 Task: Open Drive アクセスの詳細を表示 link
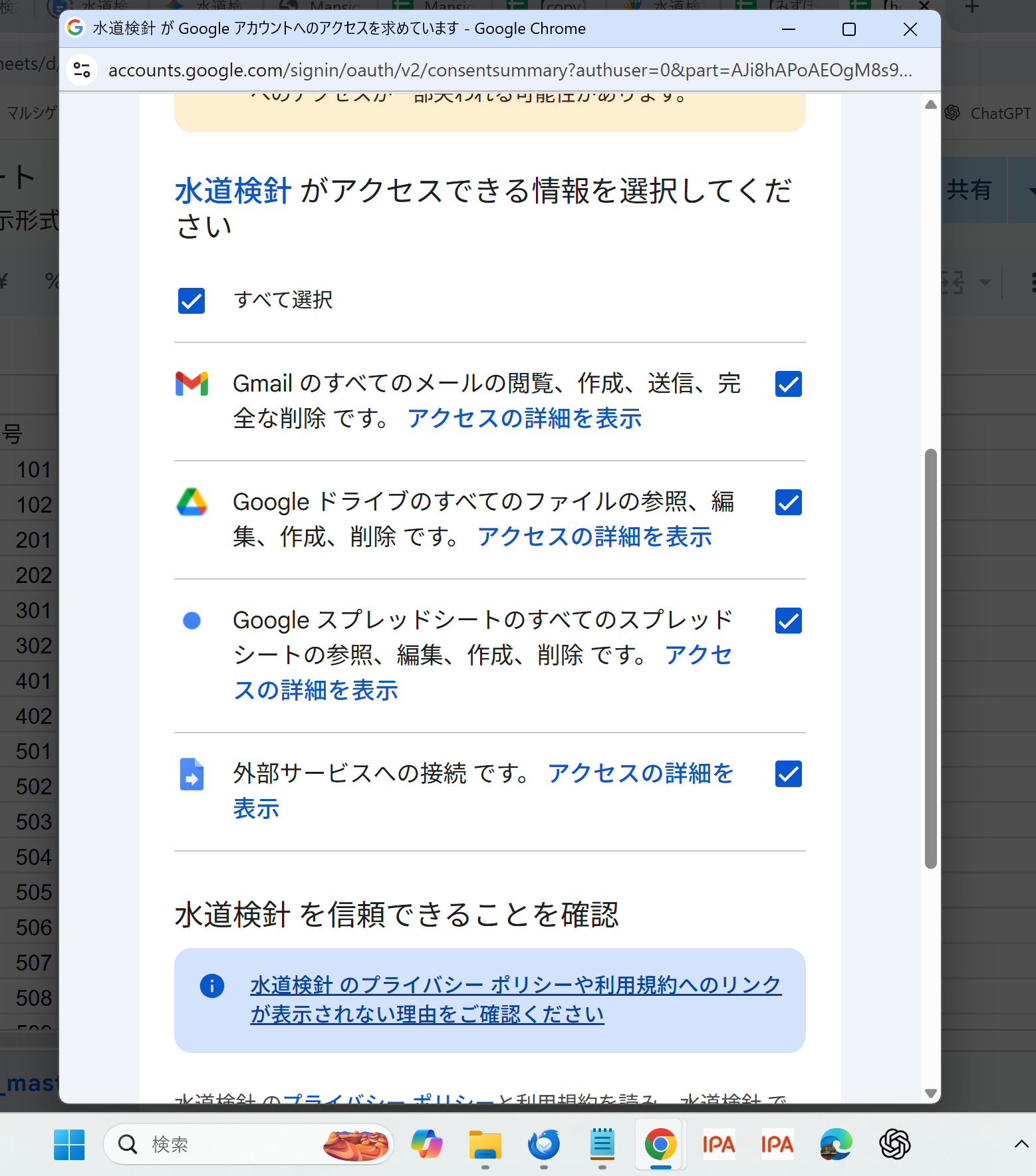click(x=594, y=536)
